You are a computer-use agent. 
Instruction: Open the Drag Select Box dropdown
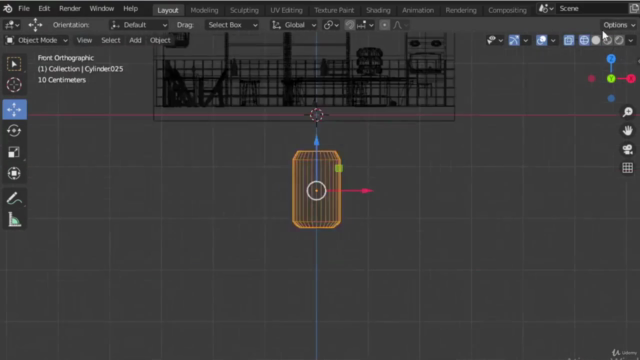tap(232, 25)
